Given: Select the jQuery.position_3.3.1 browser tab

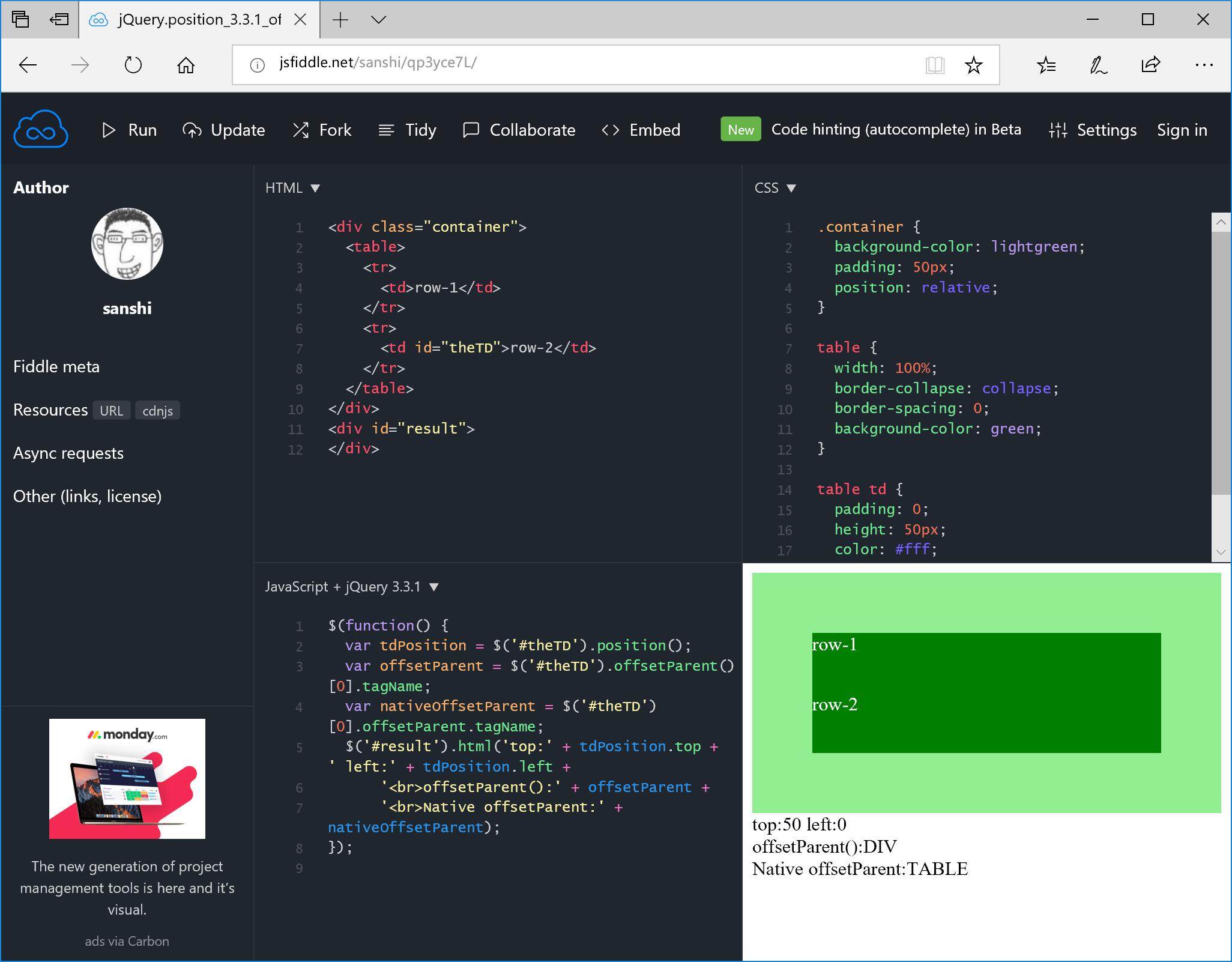Looking at the screenshot, I should point(199,20).
